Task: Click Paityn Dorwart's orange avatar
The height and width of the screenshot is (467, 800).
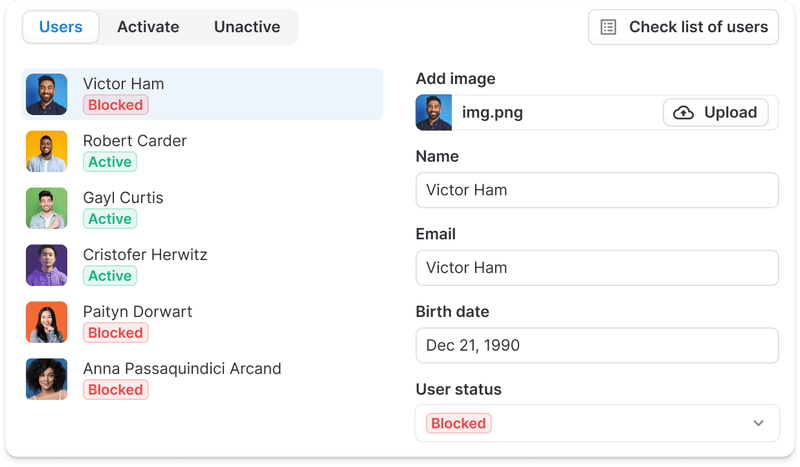Action: pos(46,322)
